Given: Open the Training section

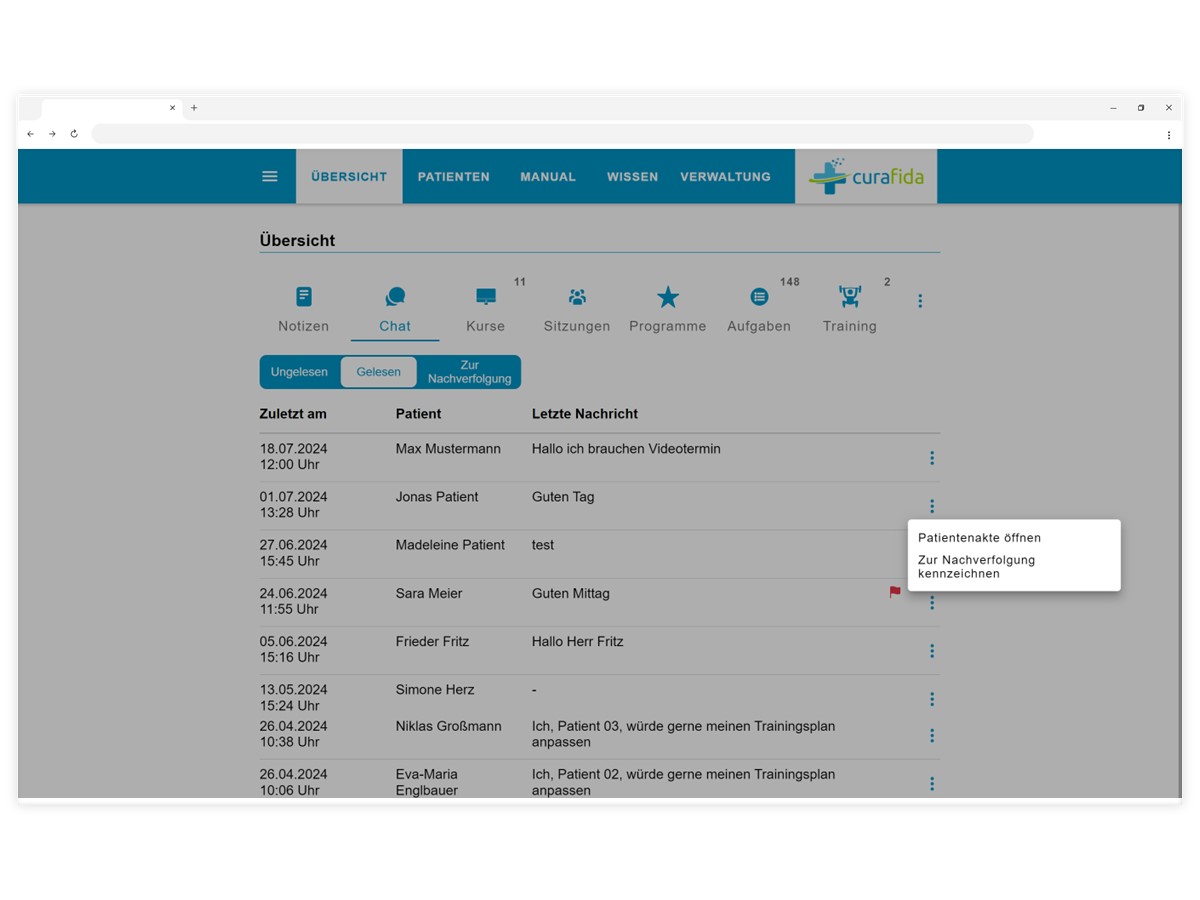Looking at the screenshot, I should pyautogui.click(x=850, y=309).
